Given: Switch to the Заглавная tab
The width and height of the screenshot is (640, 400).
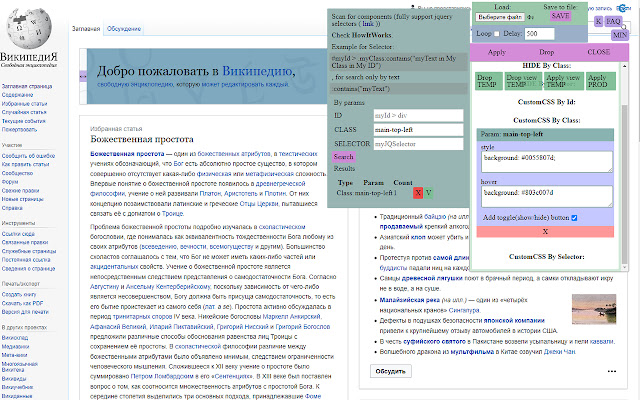Looking at the screenshot, I should (x=86, y=29).
